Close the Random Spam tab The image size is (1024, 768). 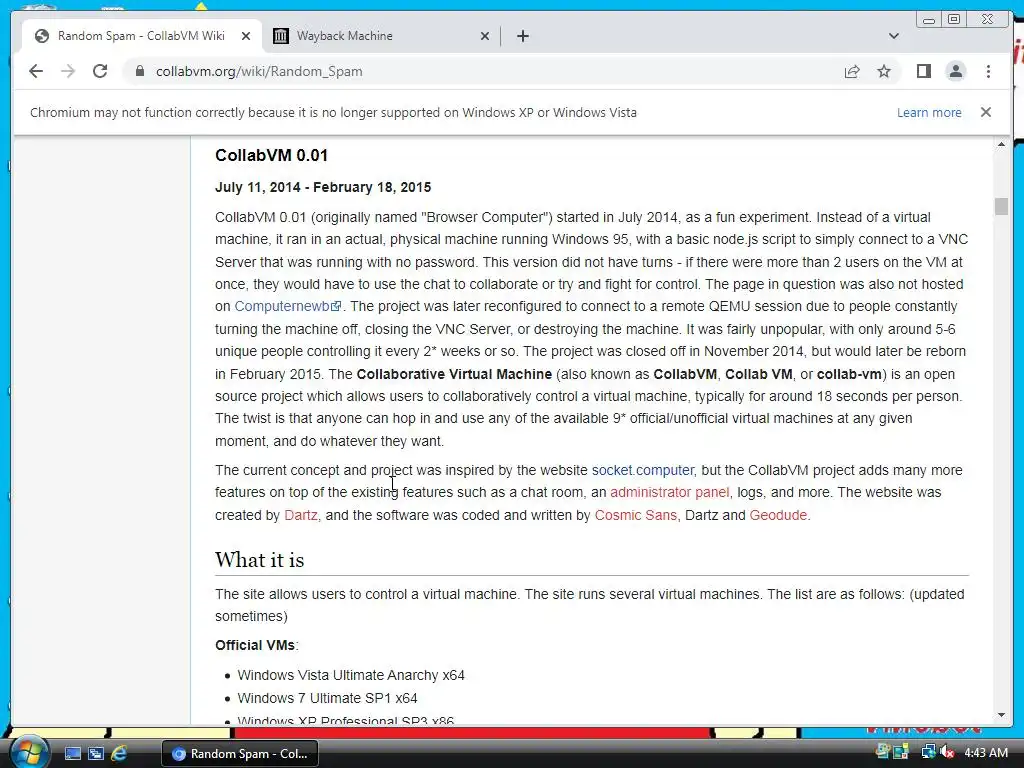[x=246, y=36]
